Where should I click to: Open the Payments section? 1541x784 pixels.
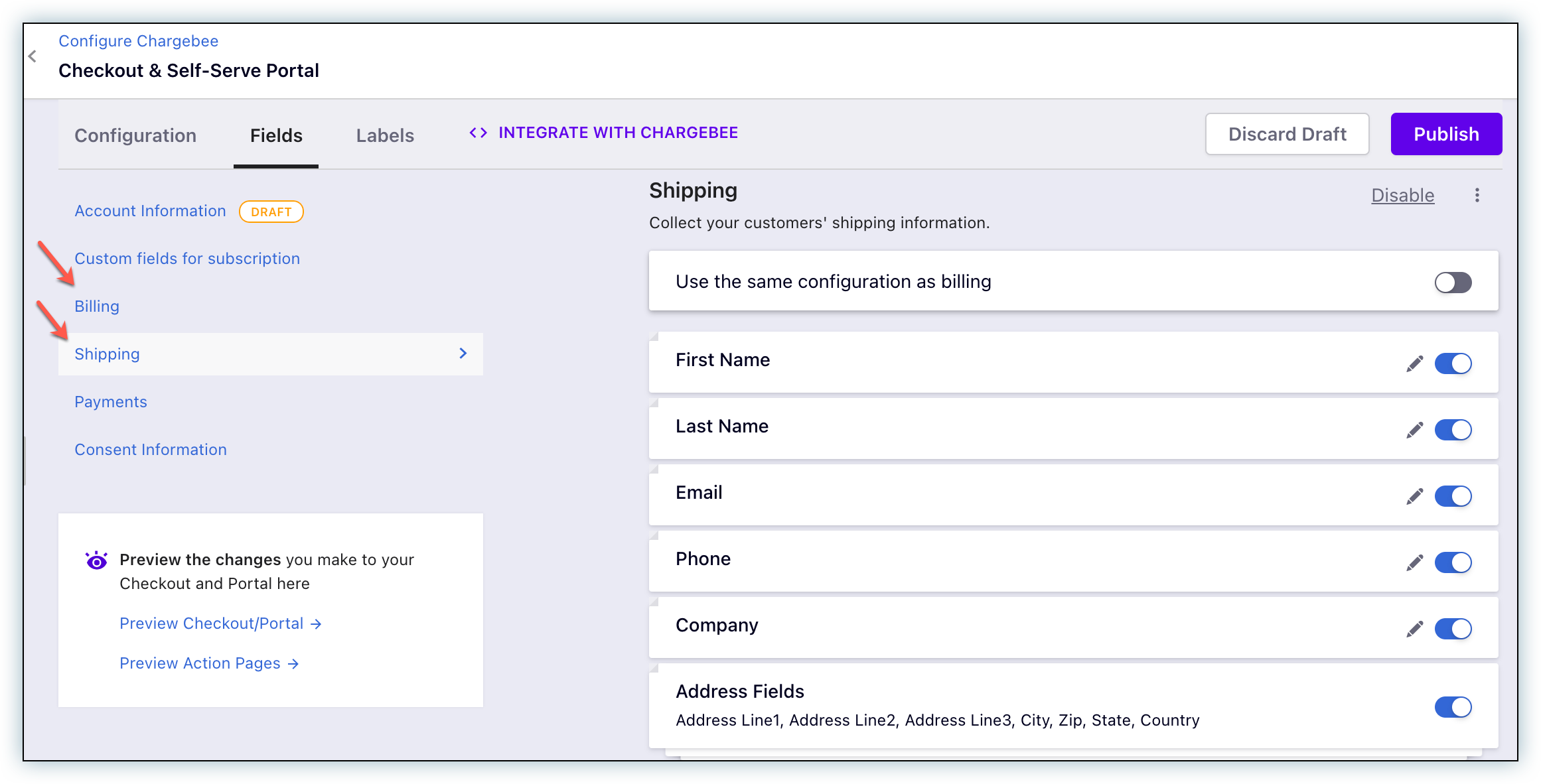[111, 402]
